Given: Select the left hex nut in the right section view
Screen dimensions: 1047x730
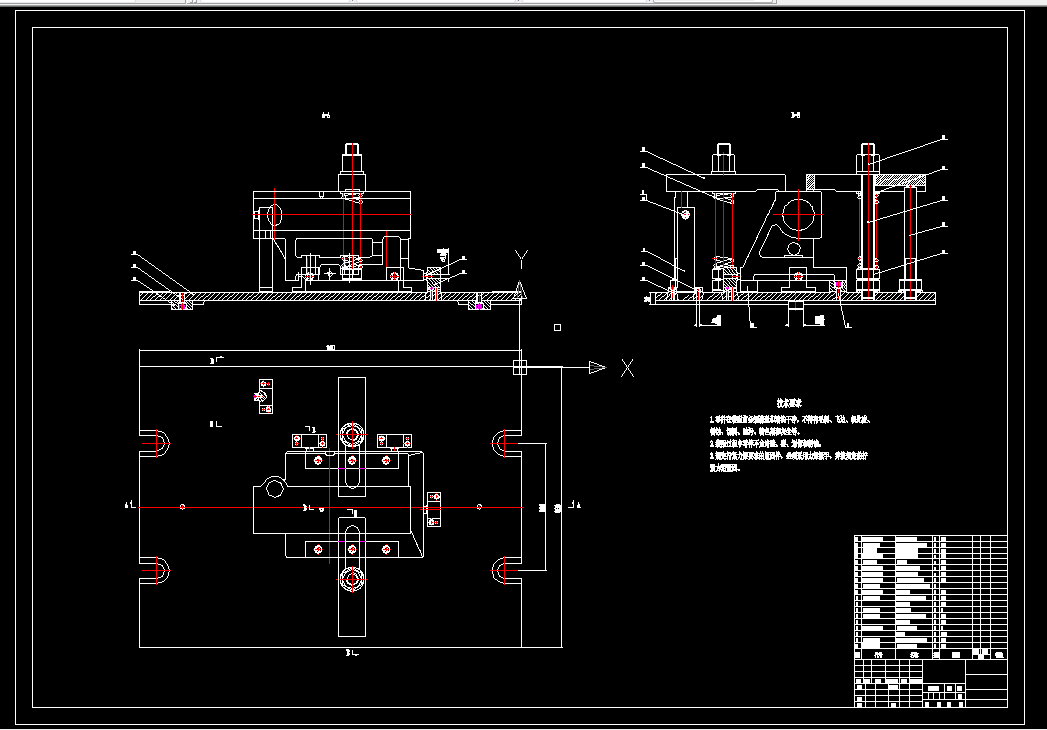Looking at the screenshot, I should (724, 164).
